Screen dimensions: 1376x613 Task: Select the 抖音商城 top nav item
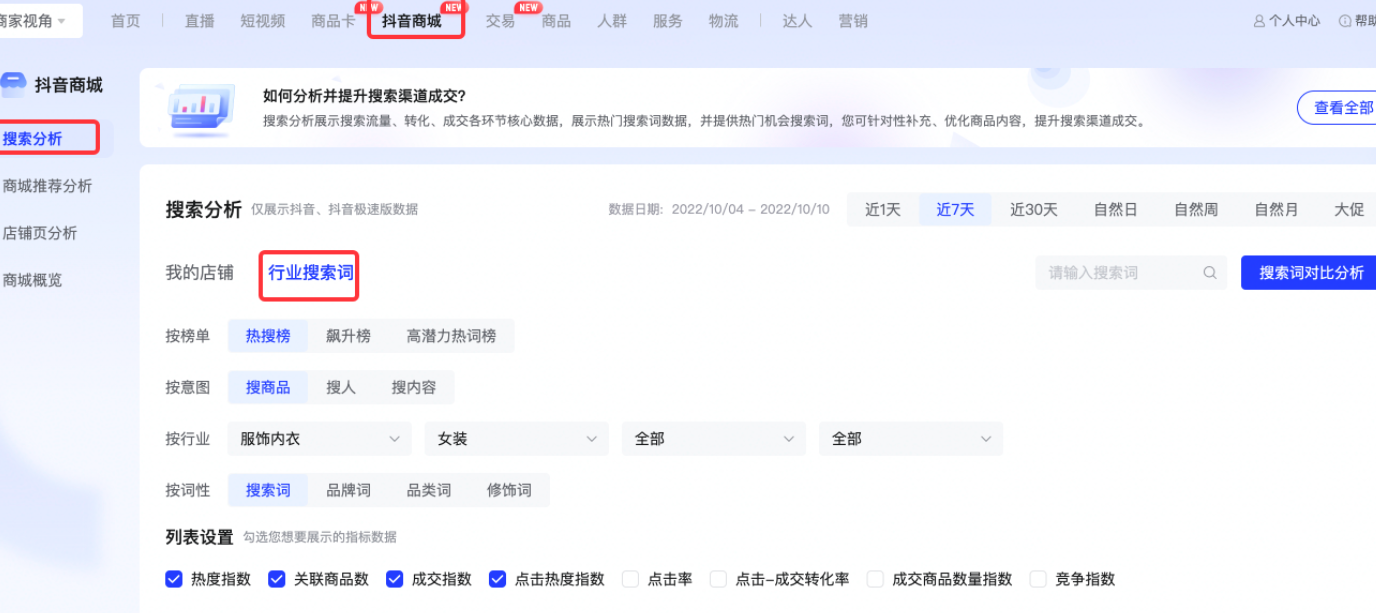click(x=412, y=21)
